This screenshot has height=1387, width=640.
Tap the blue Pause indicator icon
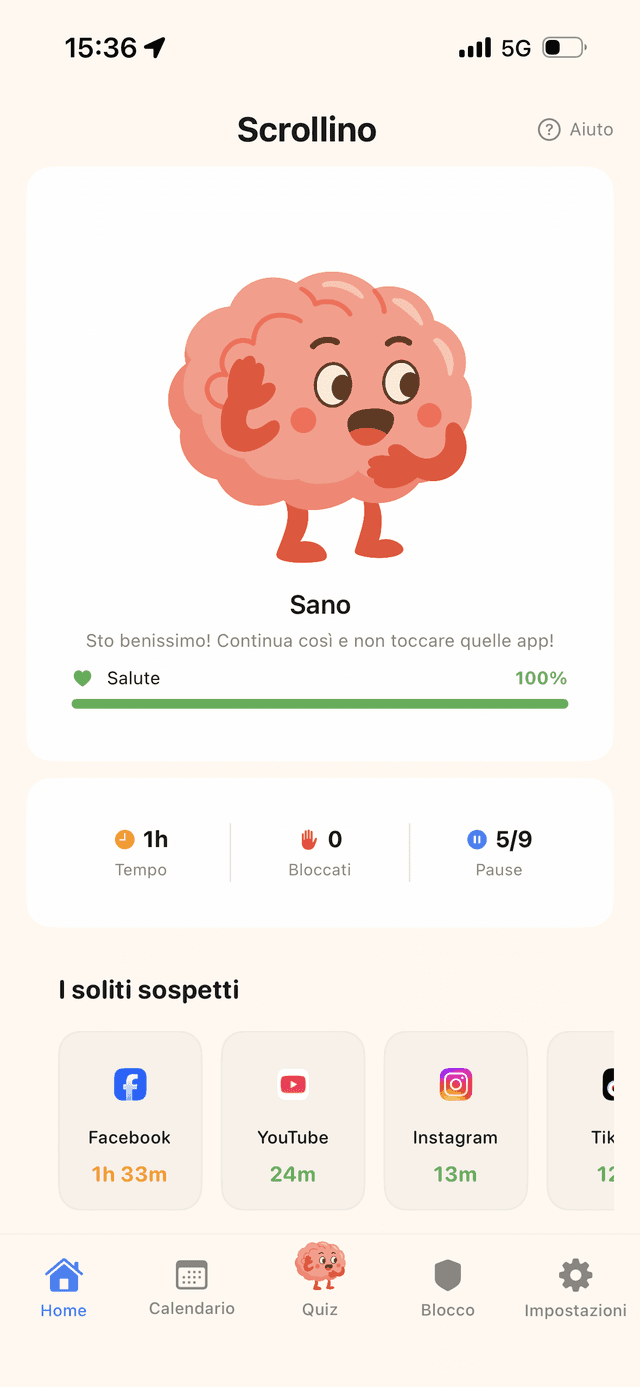point(477,839)
